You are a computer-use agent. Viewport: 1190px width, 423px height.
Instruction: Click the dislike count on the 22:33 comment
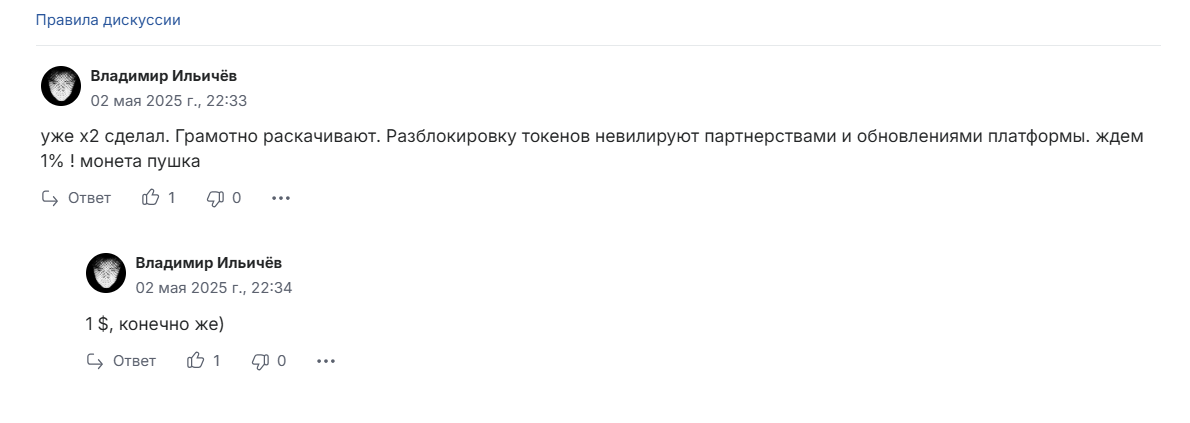point(237,198)
